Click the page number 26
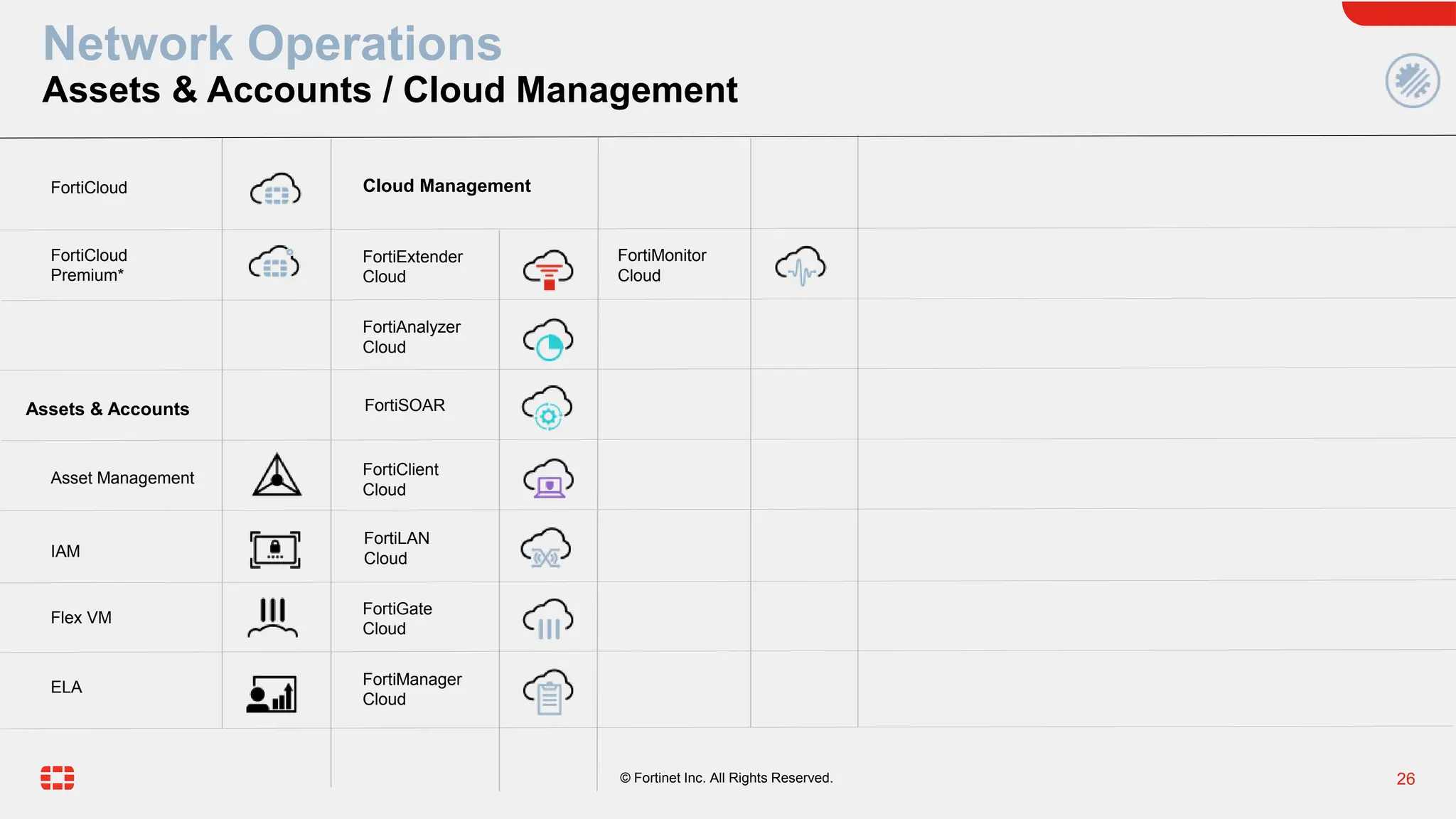The height and width of the screenshot is (819, 1456). 1405,779
